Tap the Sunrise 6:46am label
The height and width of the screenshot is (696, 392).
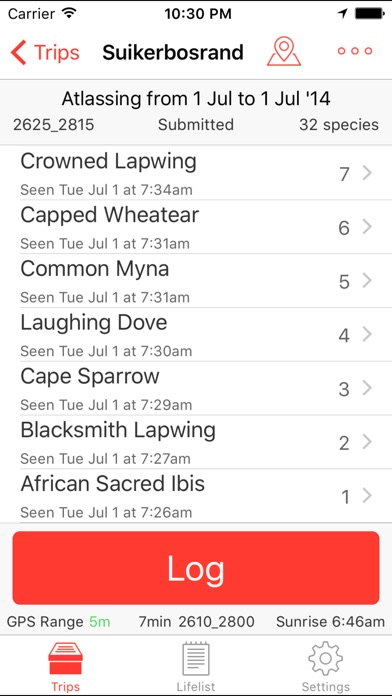[330, 621]
